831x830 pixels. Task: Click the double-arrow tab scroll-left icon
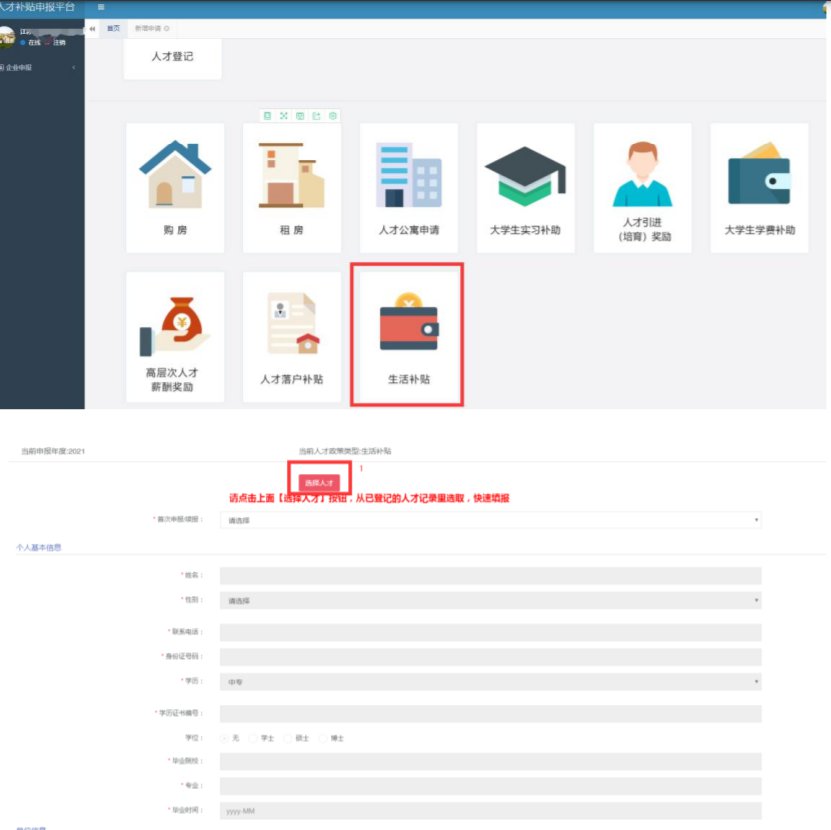coord(92,29)
